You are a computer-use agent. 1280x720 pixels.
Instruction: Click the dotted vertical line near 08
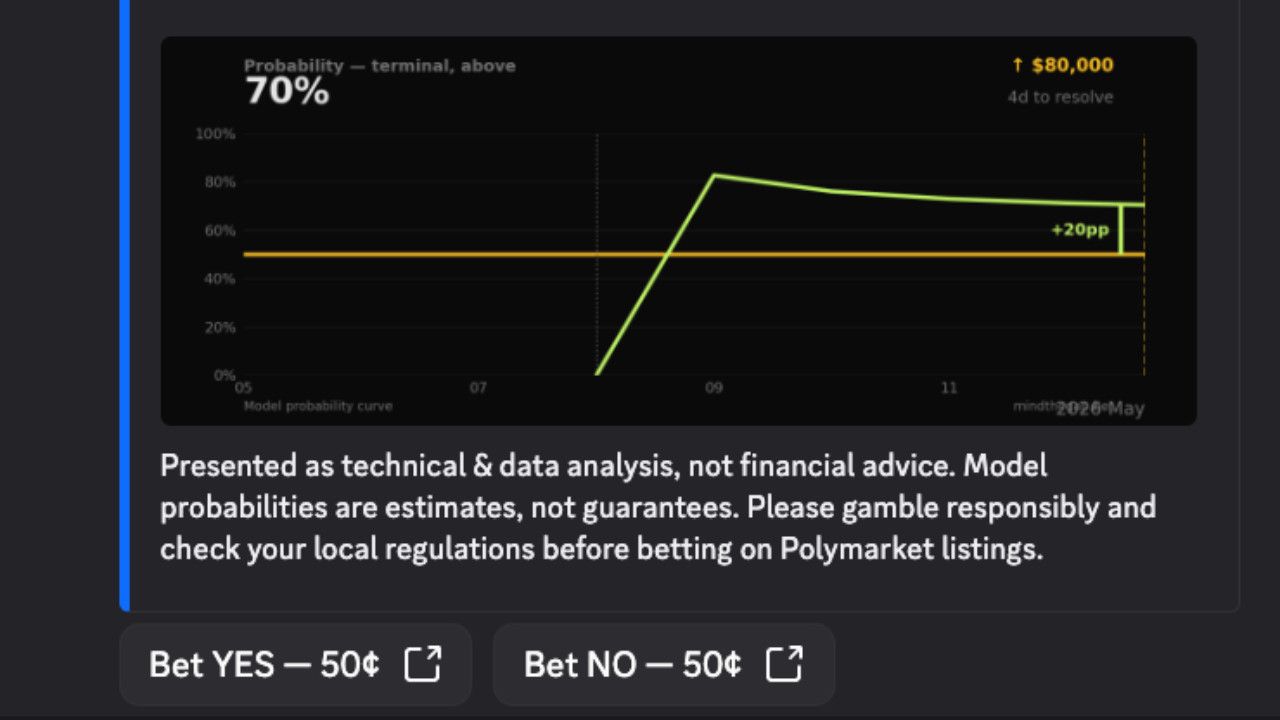coord(597,254)
